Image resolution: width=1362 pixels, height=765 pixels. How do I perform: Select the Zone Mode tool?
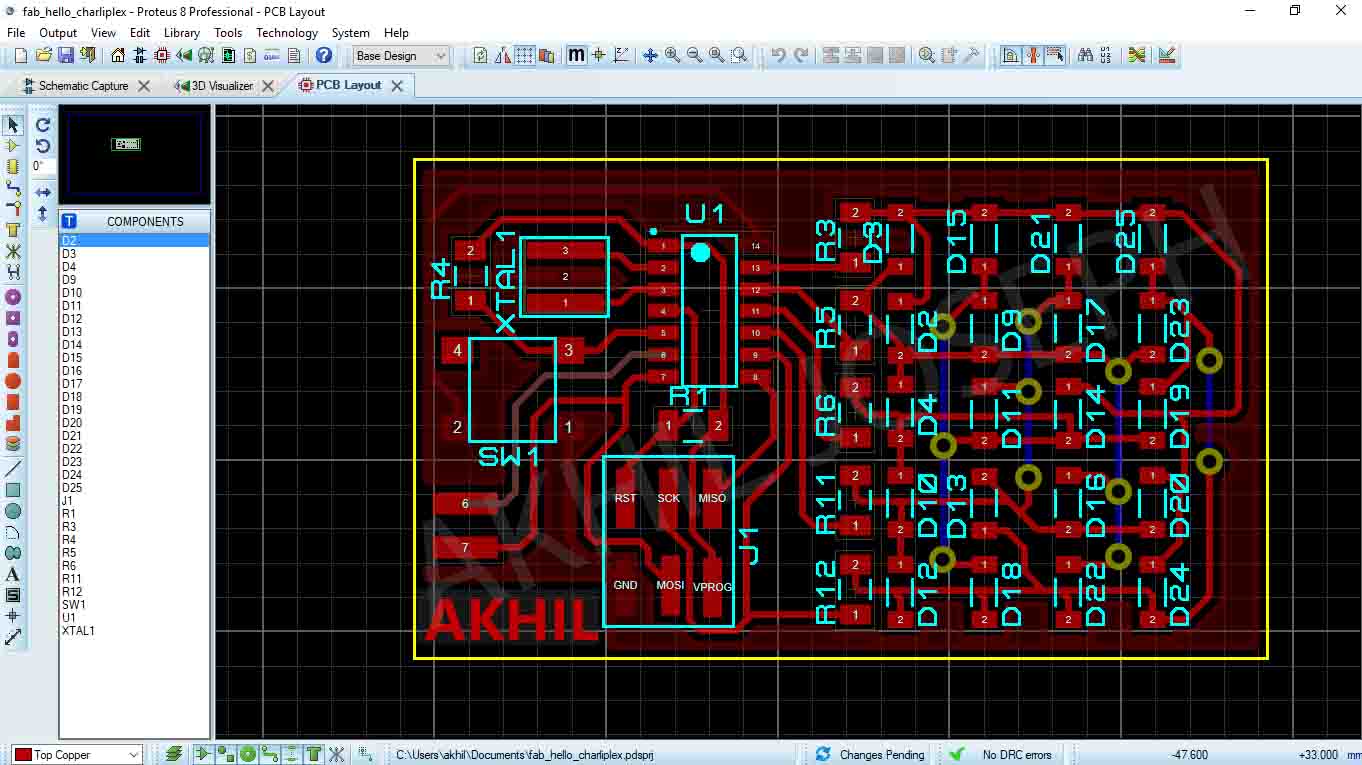(x=13, y=230)
